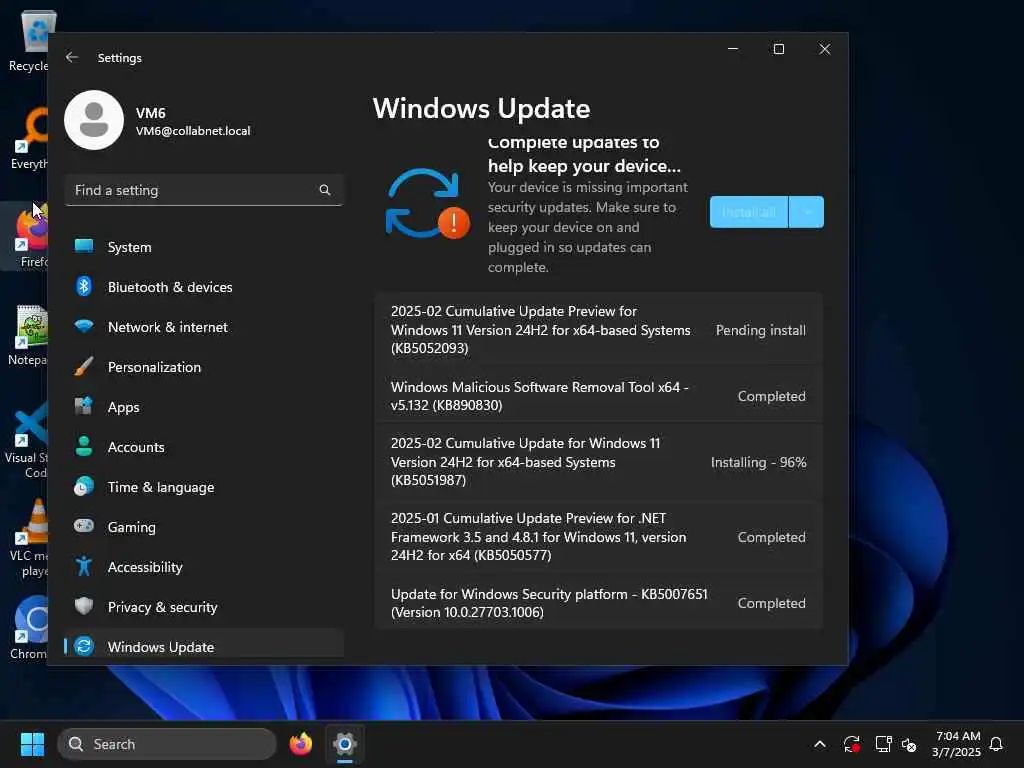Maximize the Settings window
Viewport: 1024px width, 768px height.
tap(778, 49)
